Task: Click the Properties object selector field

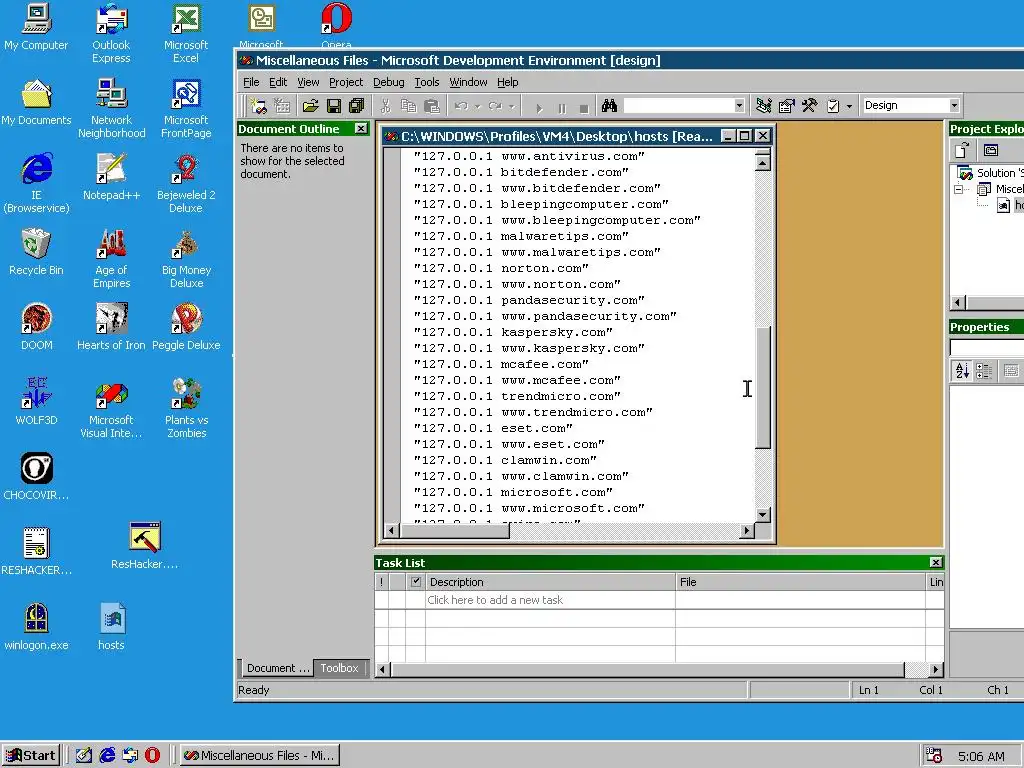Action: coord(987,347)
